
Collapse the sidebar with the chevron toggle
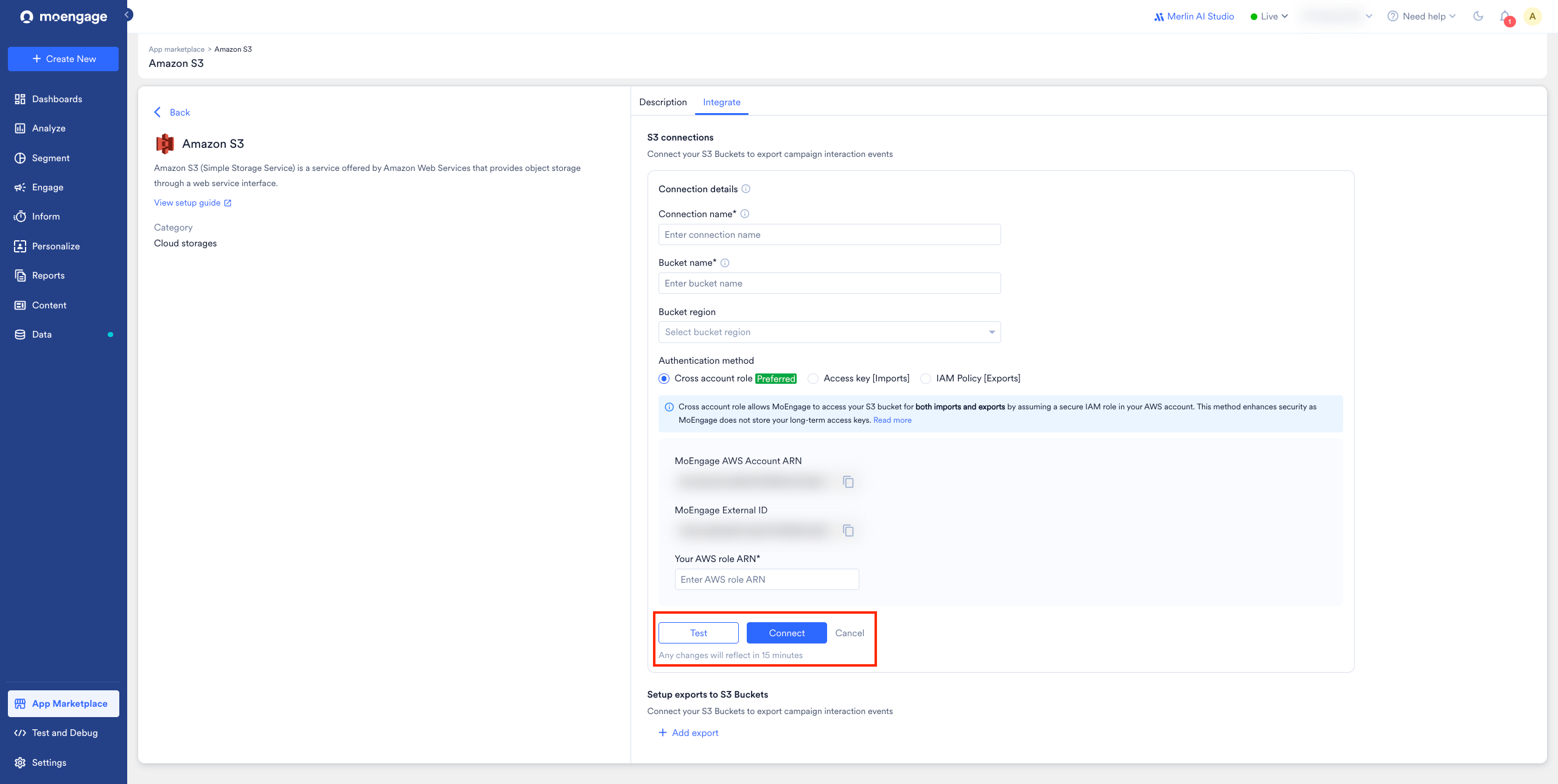pyautogui.click(x=128, y=15)
